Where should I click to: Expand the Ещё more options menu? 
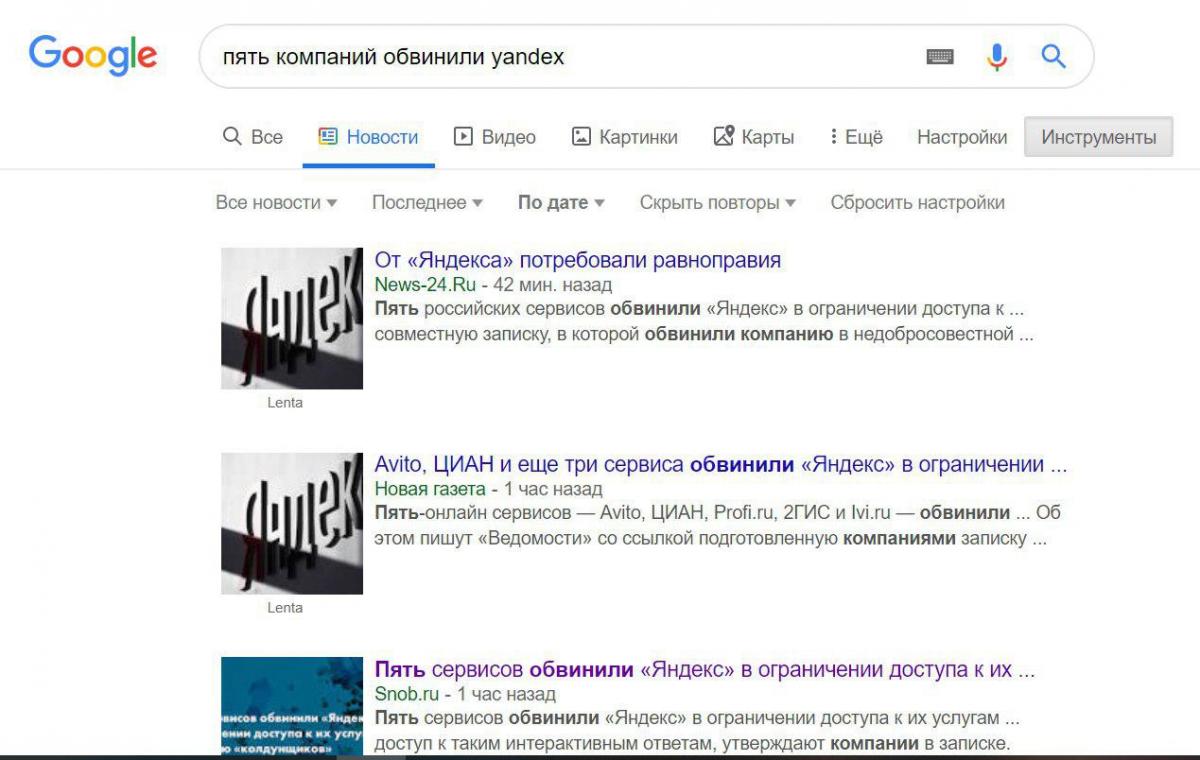click(x=856, y=137)
